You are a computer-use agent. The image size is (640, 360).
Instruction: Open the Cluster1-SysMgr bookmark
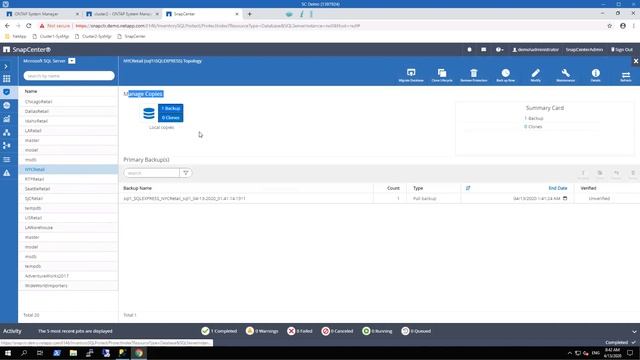click(x=51, y=36)
